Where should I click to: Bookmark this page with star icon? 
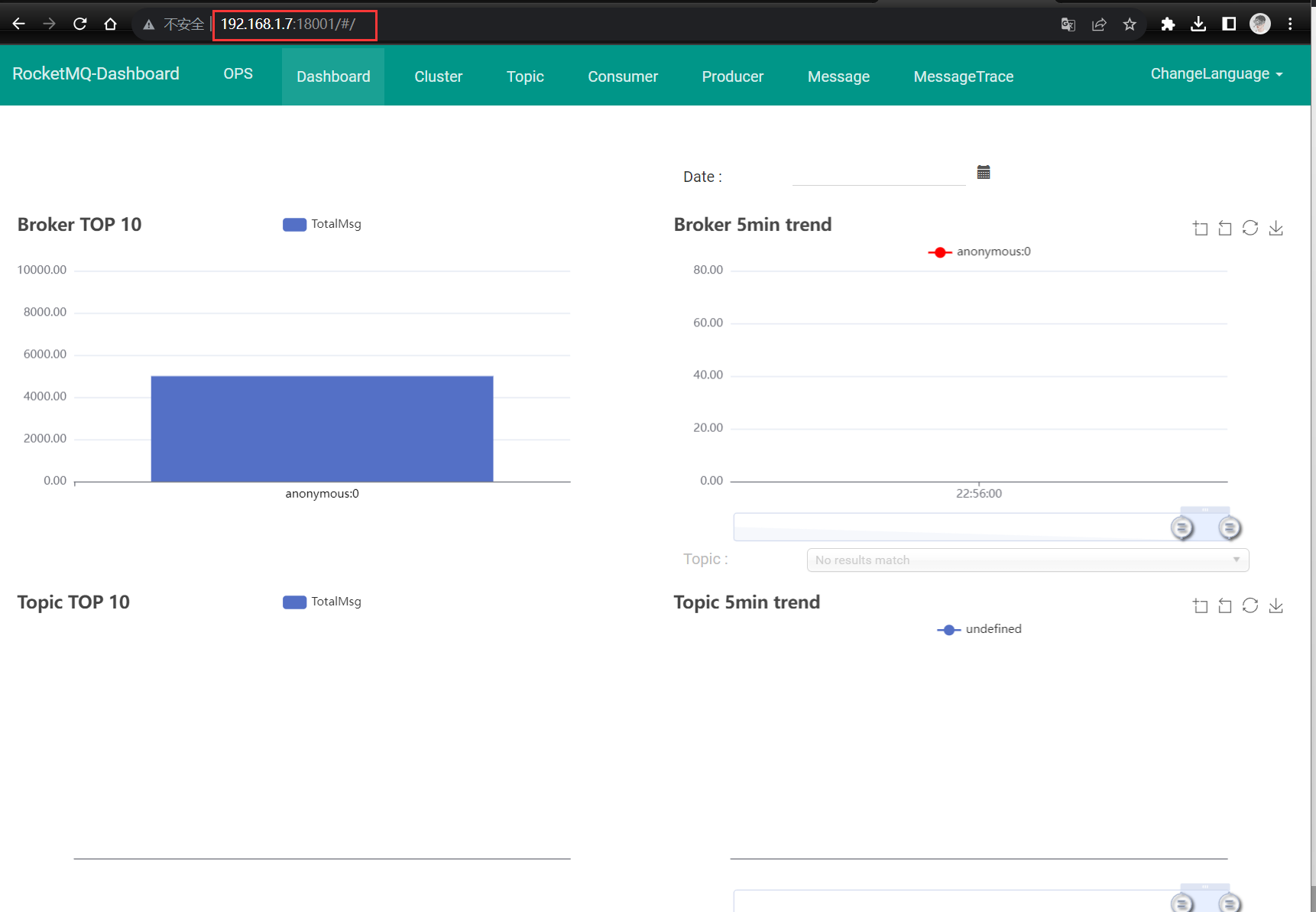point(1130,24)
